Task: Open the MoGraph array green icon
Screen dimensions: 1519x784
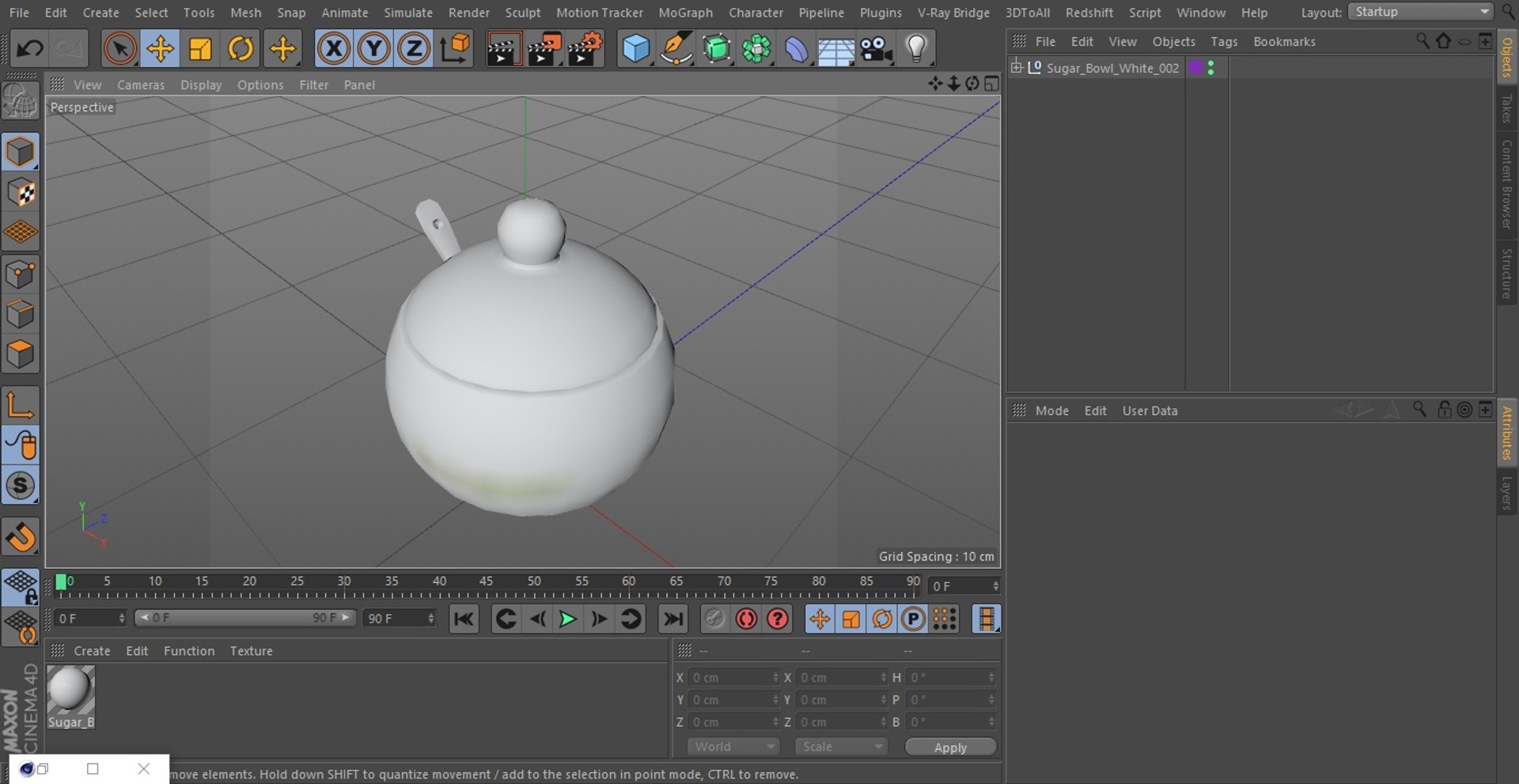Action: [x=757, y=49]
